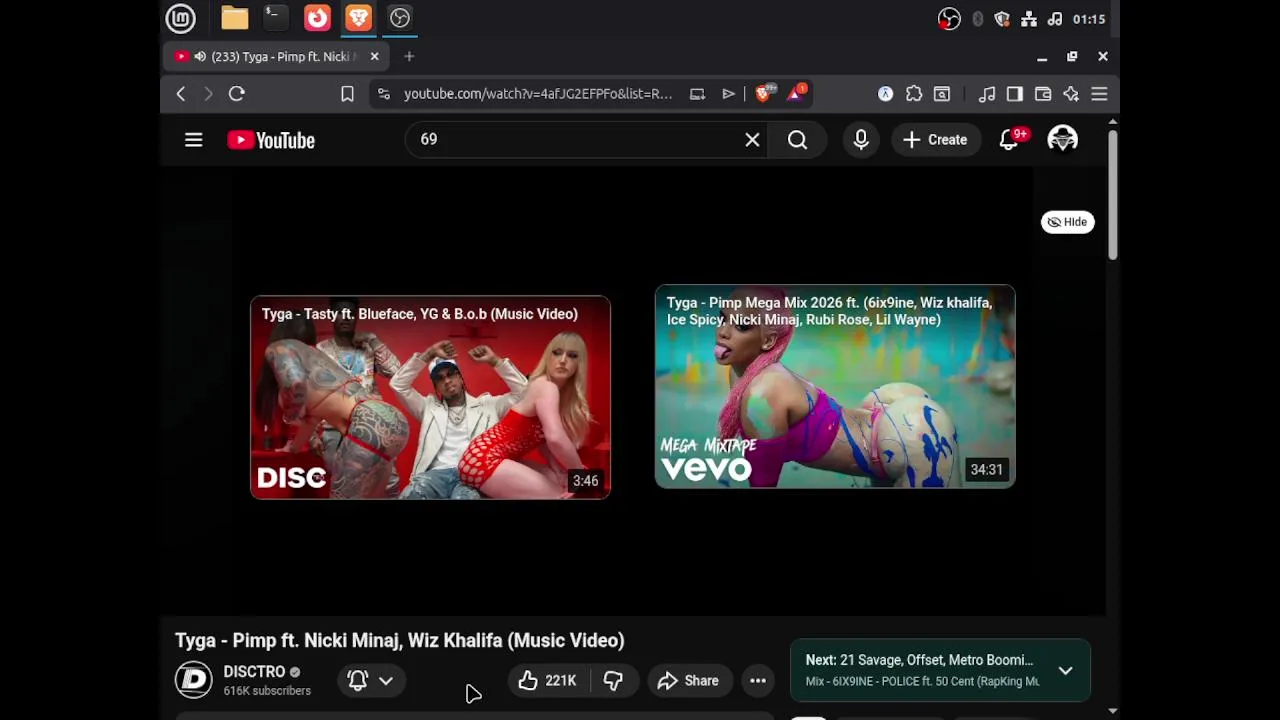Click the page vertical scrollbar thumb
The height and width of the screenshot is (720, 1280).
tap(1112, 194)
